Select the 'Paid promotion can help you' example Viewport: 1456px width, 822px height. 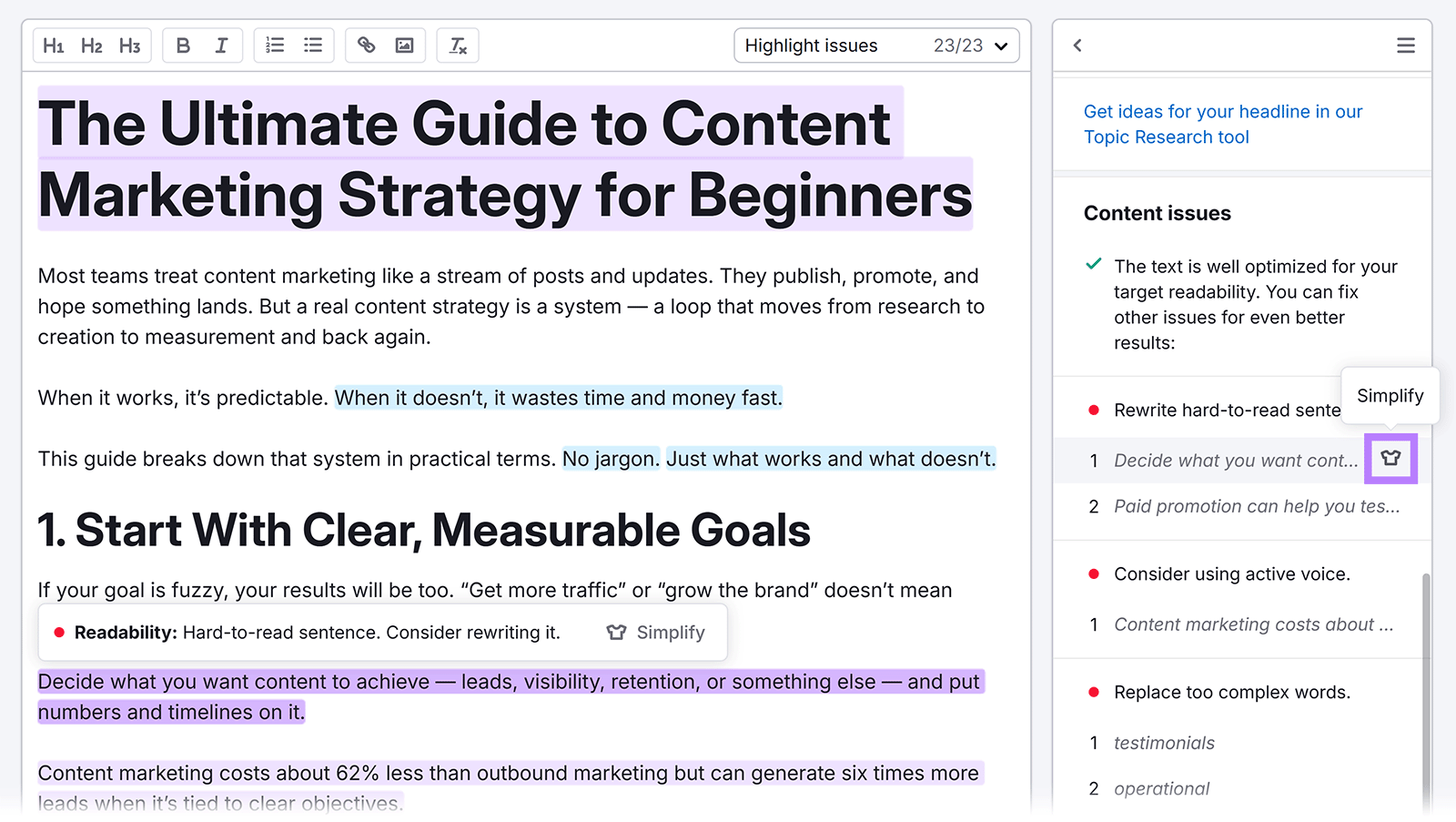click(x=1256, y=506)
